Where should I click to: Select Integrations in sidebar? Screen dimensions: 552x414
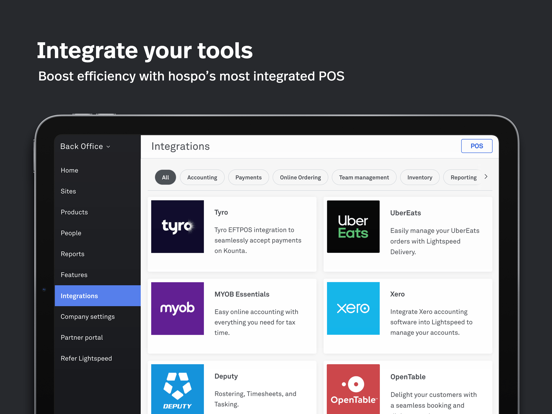coord(98,296)
